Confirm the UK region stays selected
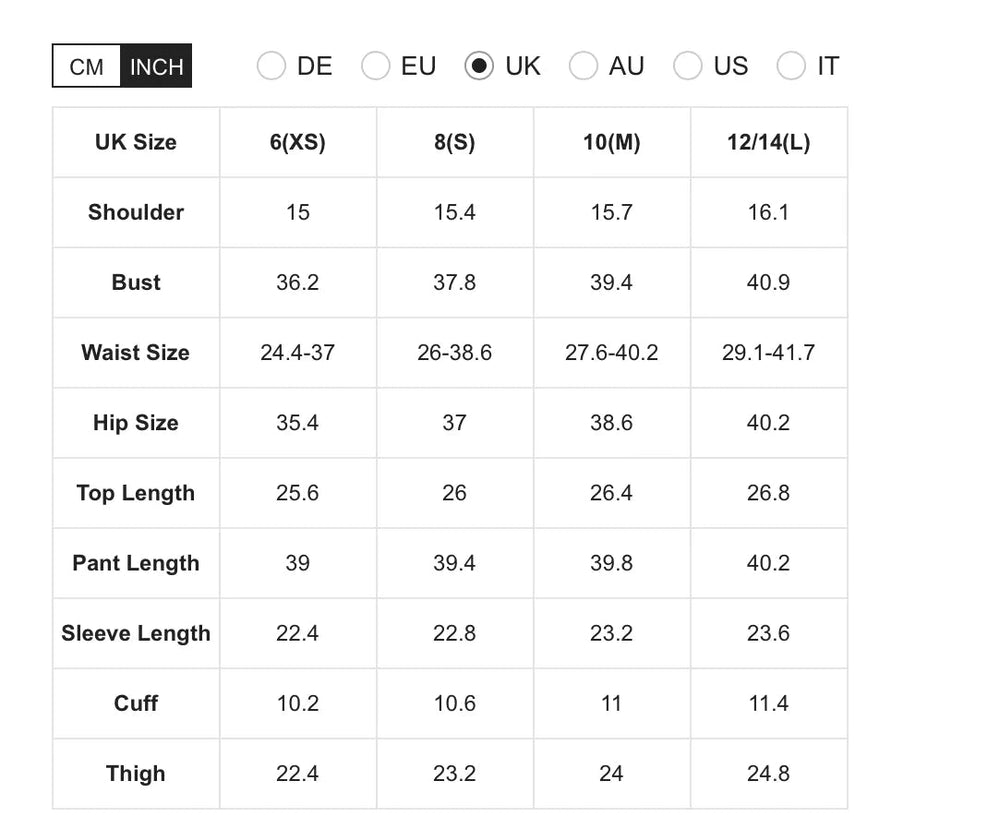 481,65
